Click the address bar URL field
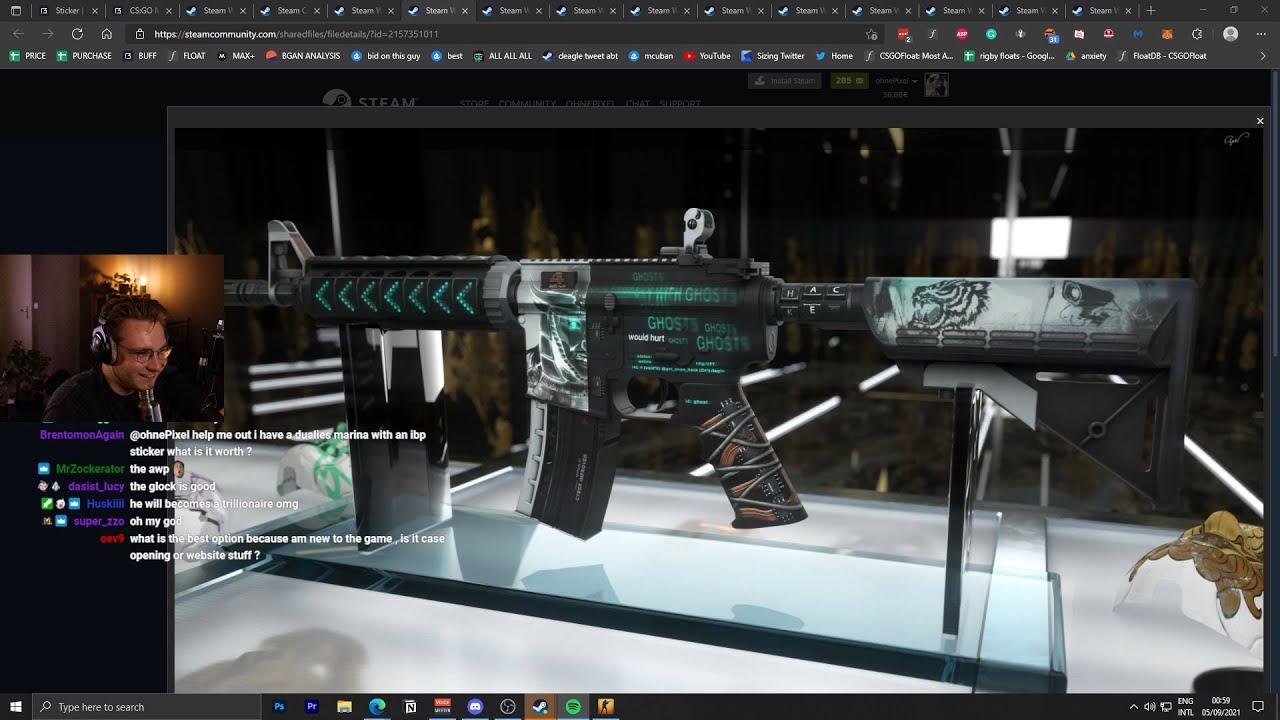Image resolution: width=1280 pixels, height=720 pixels. coord(500,34)
